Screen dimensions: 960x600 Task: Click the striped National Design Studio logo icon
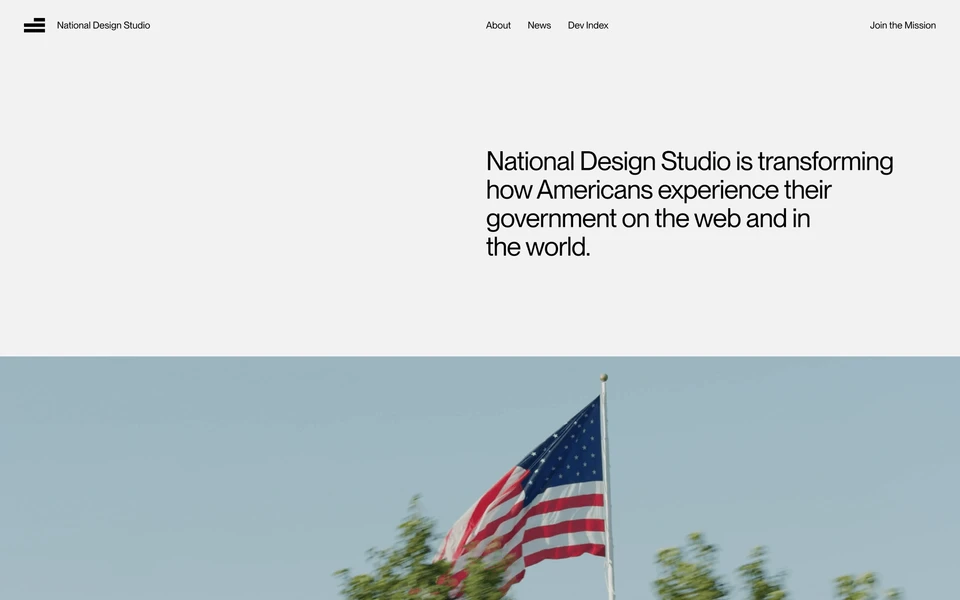click(34, 25)
